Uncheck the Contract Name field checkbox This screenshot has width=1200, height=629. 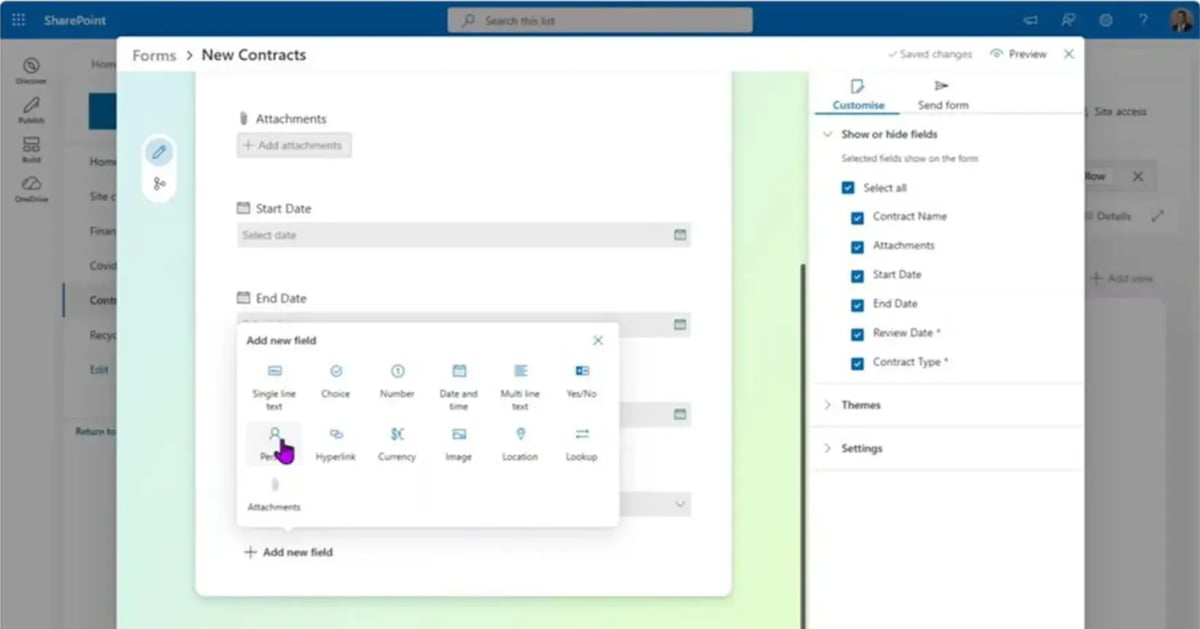(x=857, y=217)
